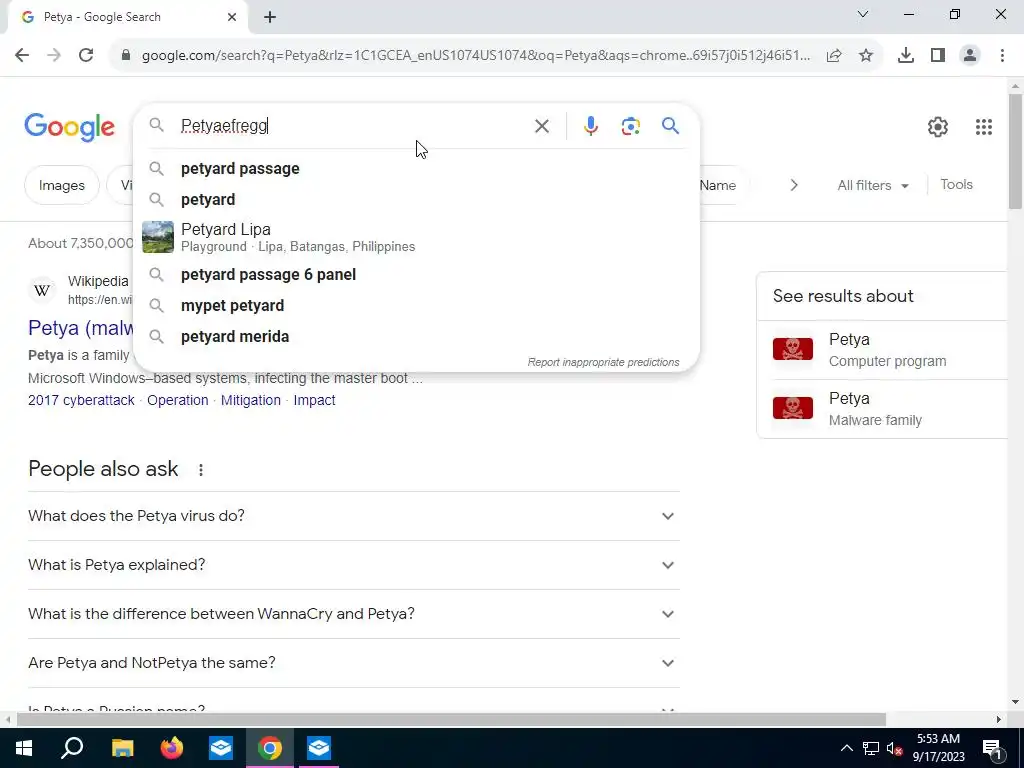Open the Google apps grid
This screenshot has height=768, width=1024.
(x=984, y=127)
